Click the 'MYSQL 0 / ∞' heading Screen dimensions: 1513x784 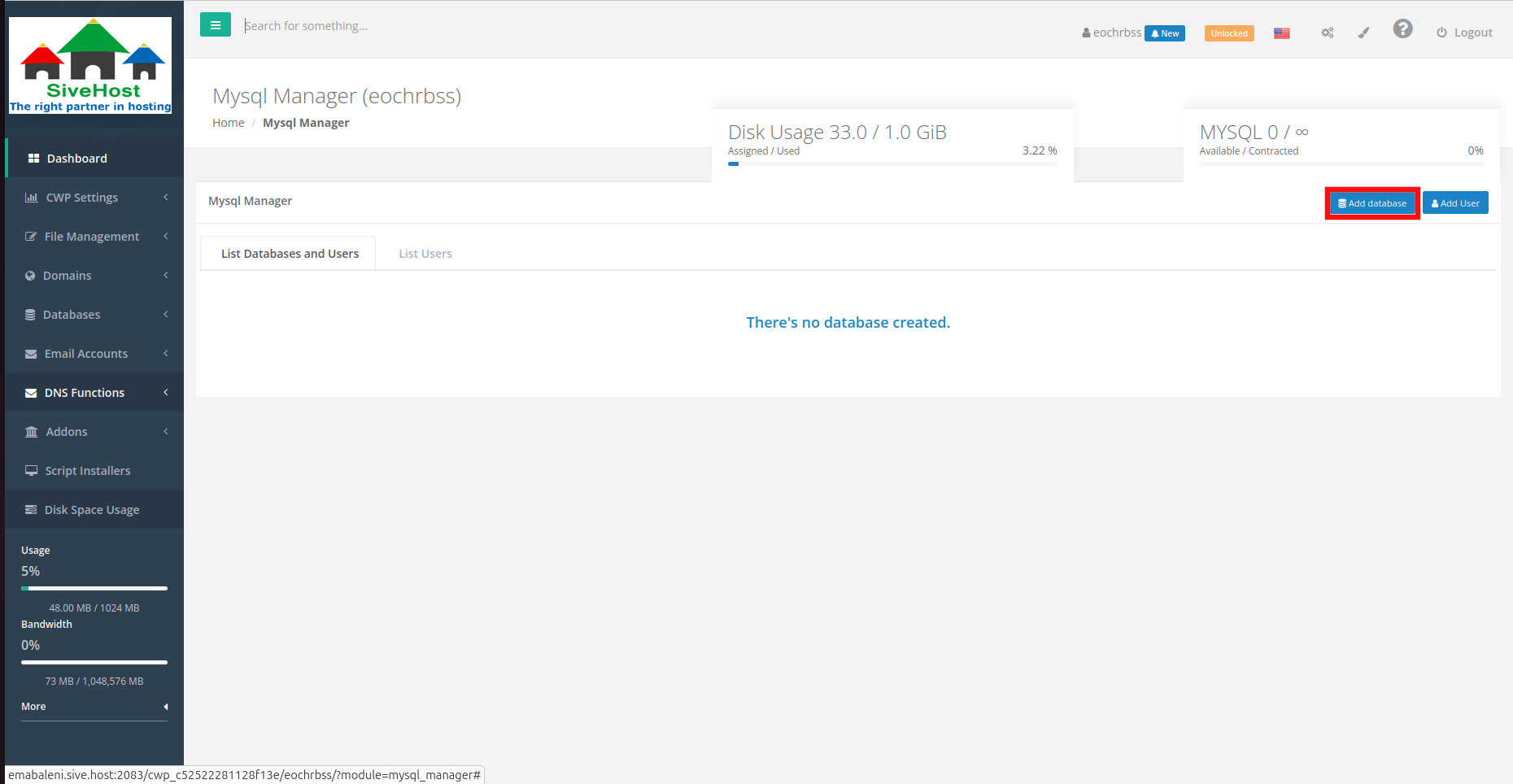pos(1254,132)
